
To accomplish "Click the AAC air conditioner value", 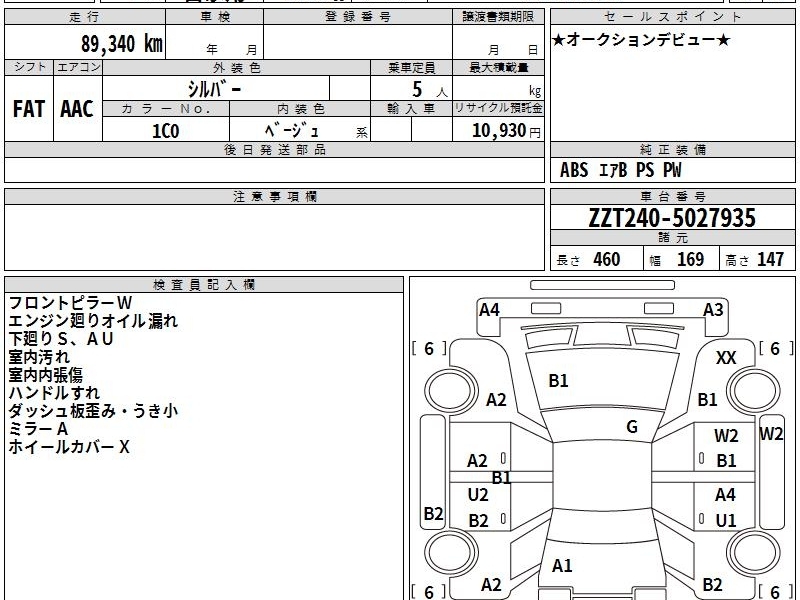I will (77, 109).
